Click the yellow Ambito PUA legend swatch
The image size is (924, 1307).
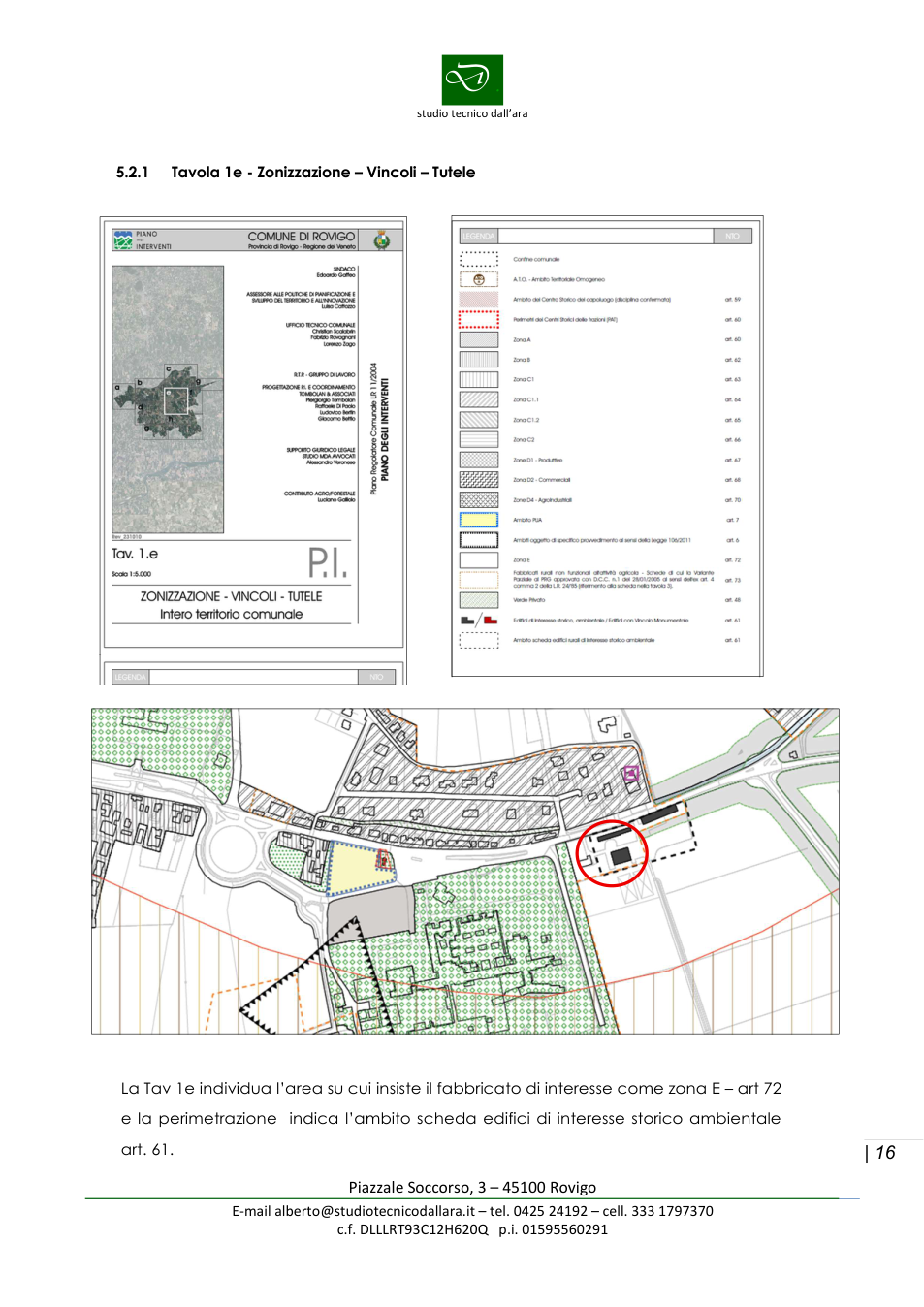click(x=478, y=520)
